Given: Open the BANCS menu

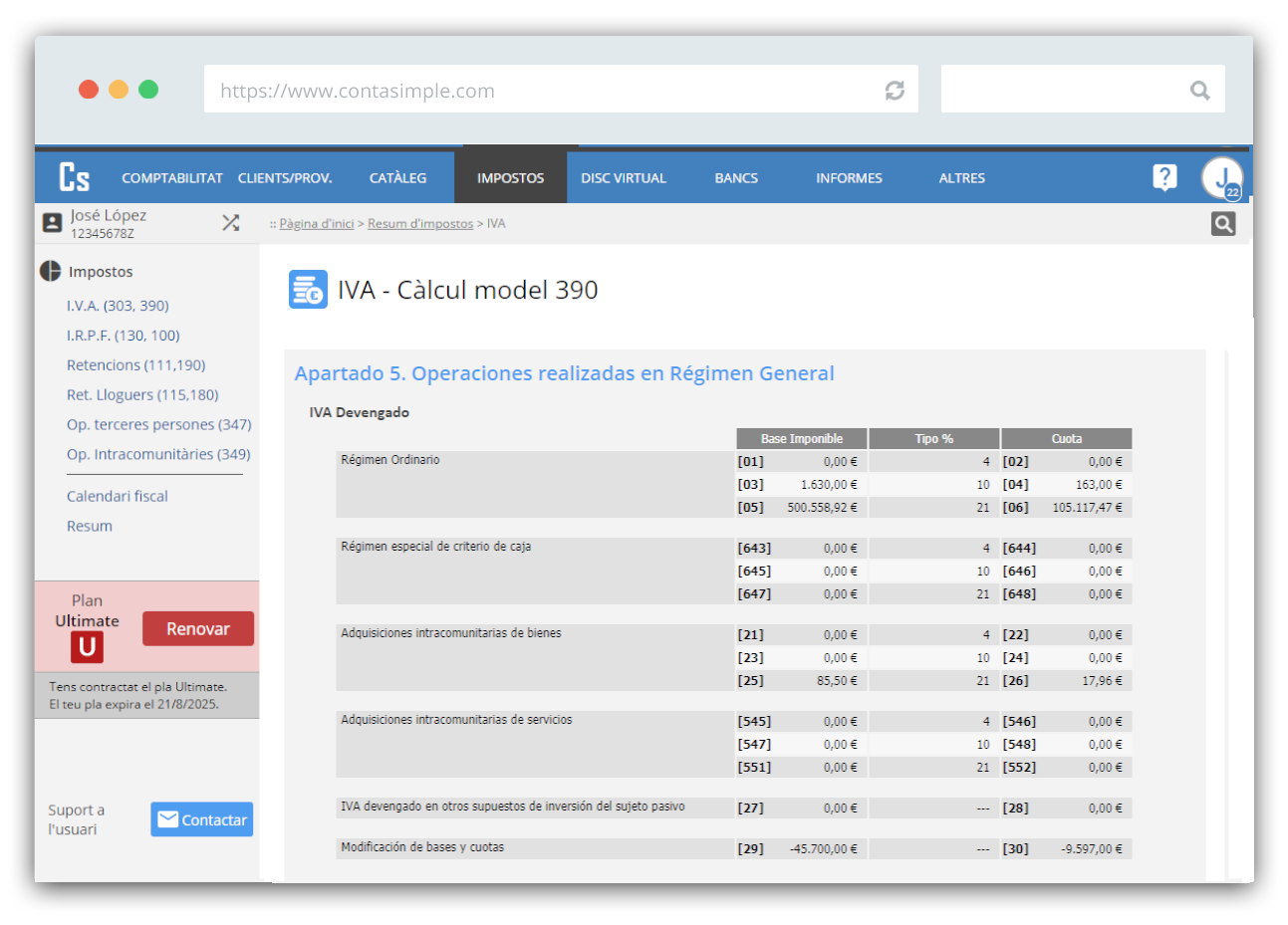Looking at the screenshot, I should point(736,178).
